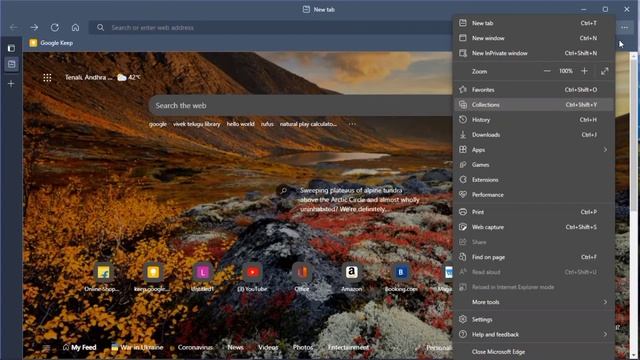The height and width of the screenshot is (360, 640).
Task: Open the War in Ukraine feed tab
Action: pyautogui.click(x=137, y=347)
